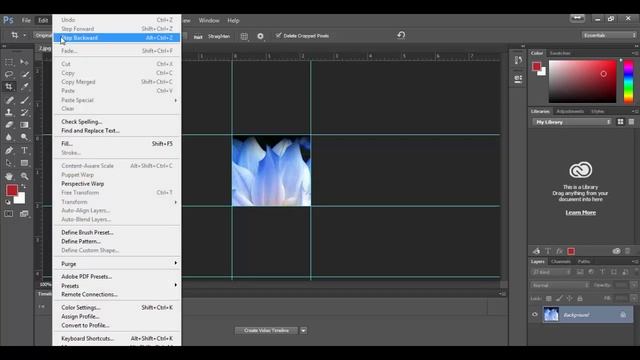The width and height of the screenshot is (640, 360).
Task: Open the File menu
Action: tap(26, 20)
